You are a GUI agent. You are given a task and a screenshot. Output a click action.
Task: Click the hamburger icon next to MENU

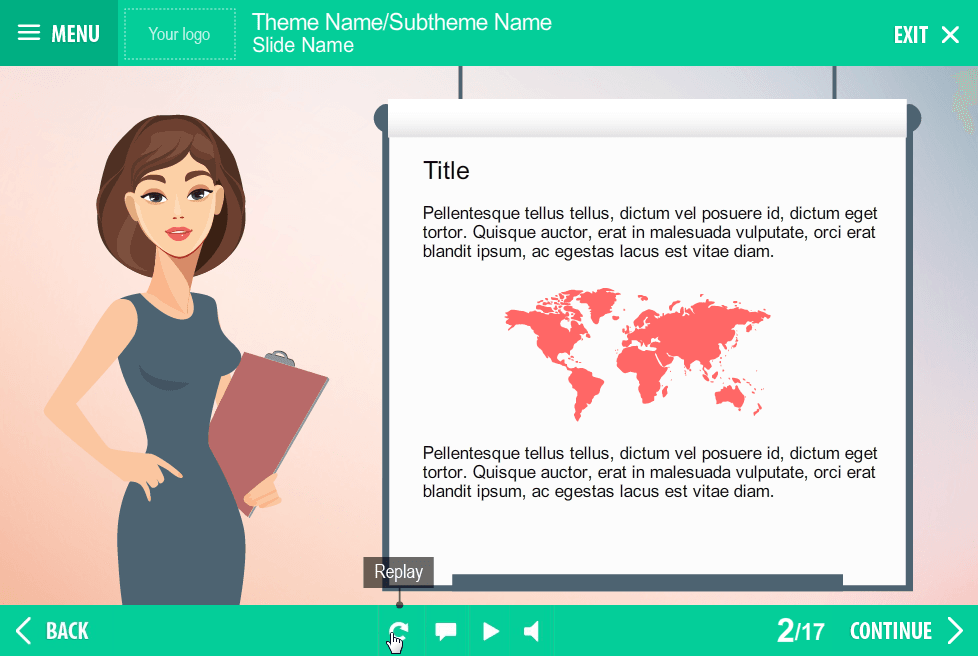click(x=29, y=32)
